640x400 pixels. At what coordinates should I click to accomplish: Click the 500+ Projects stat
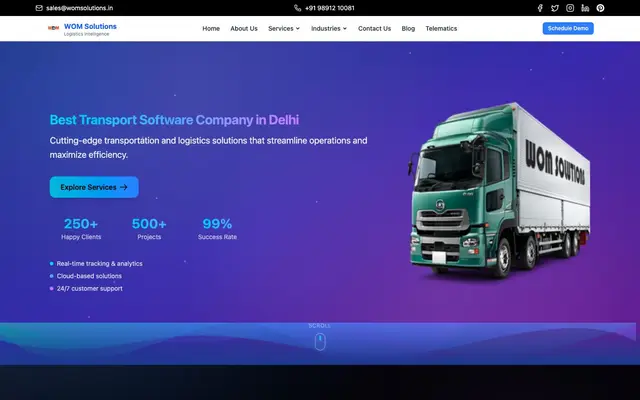click(149, 229)
